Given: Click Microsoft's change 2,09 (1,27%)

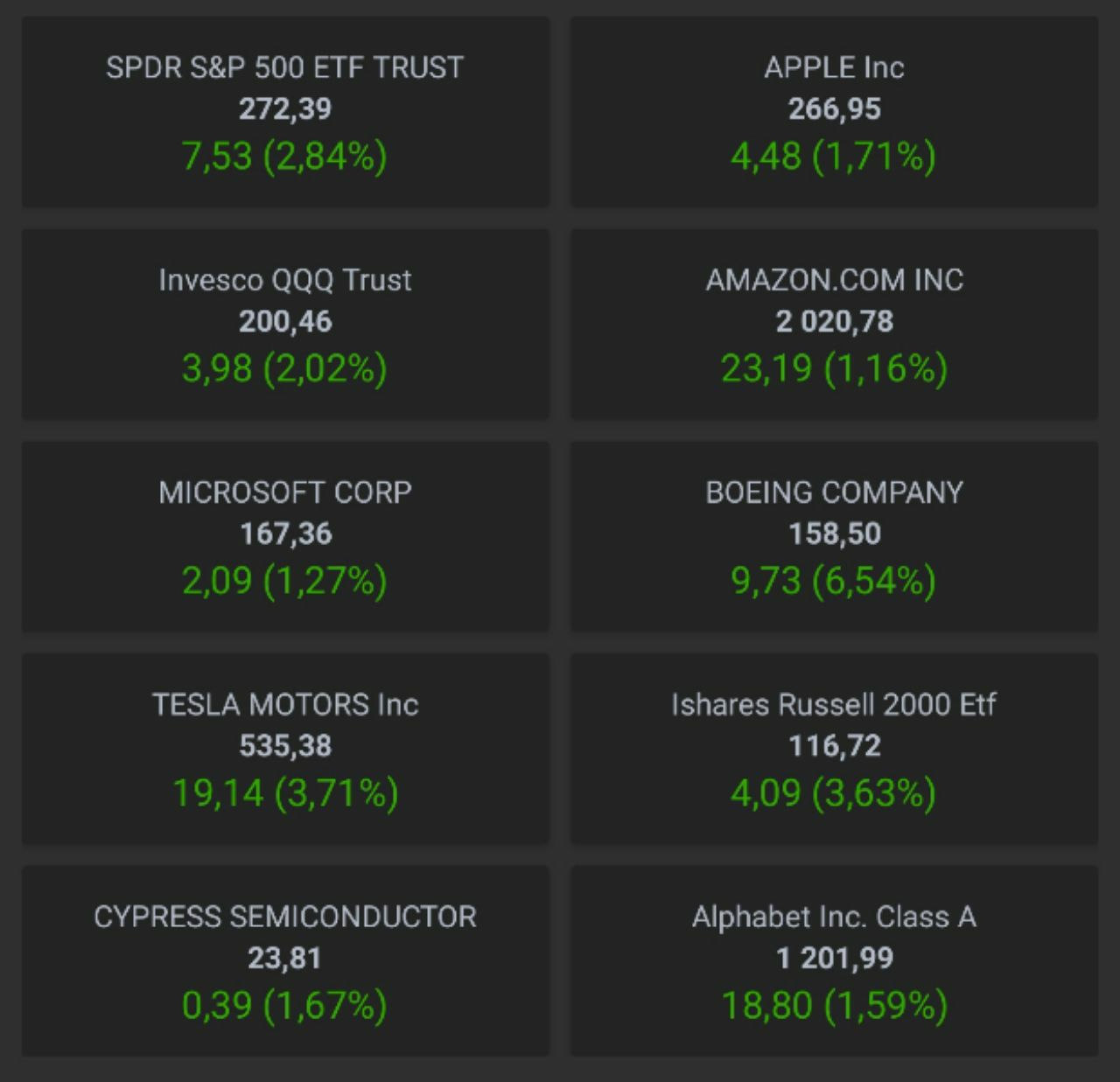Looking at the screenshot, I should tap(285, 581).
